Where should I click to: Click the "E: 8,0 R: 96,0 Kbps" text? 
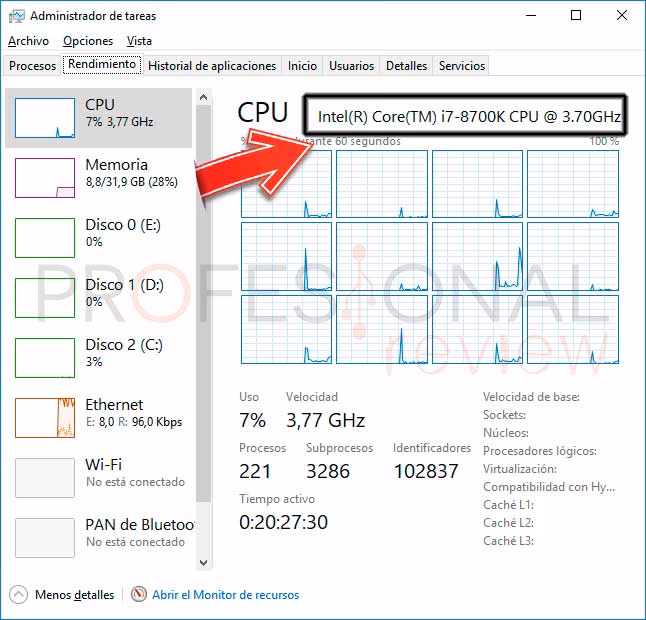[x=134, y=422]
